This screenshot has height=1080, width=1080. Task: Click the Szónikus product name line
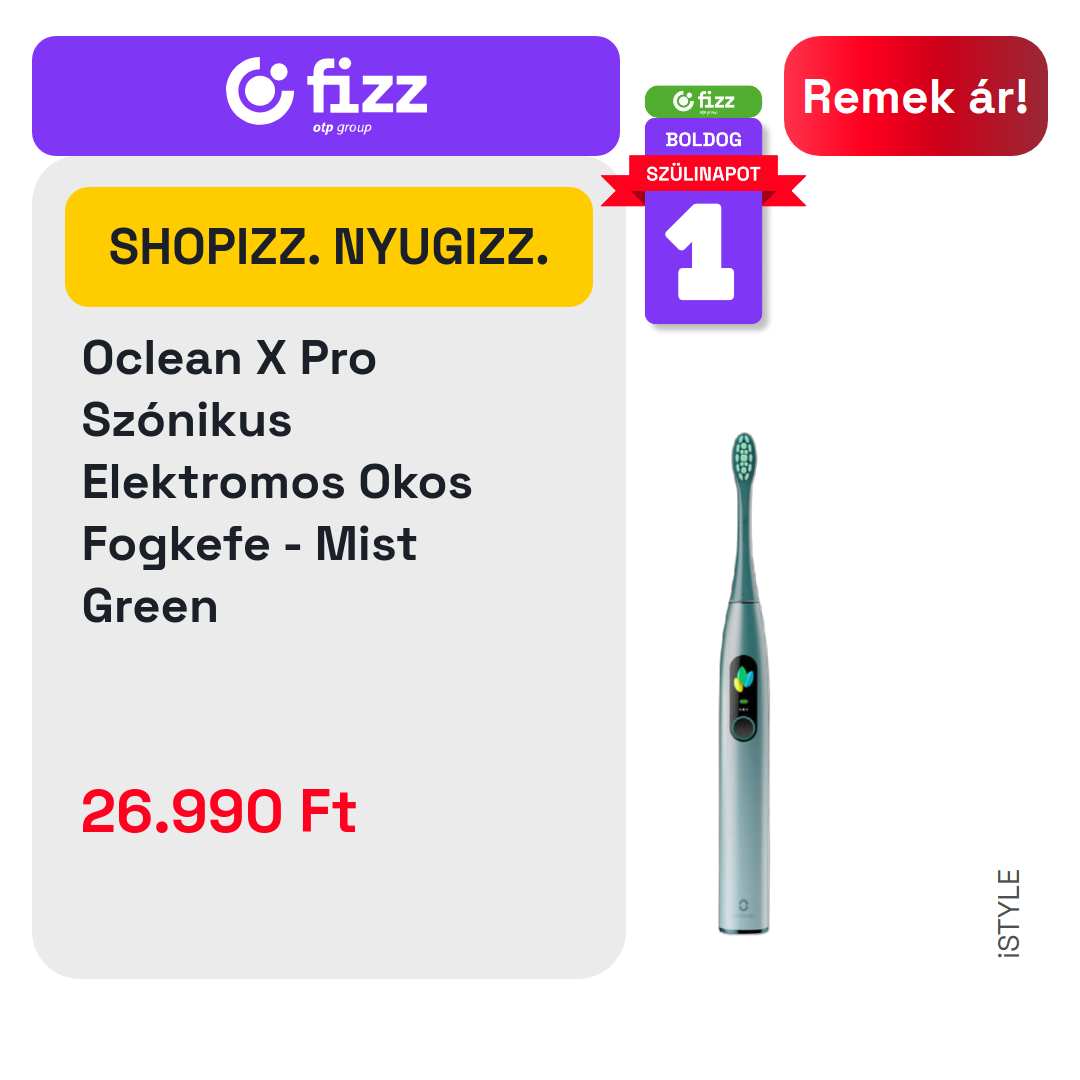(x=187, y=420)
